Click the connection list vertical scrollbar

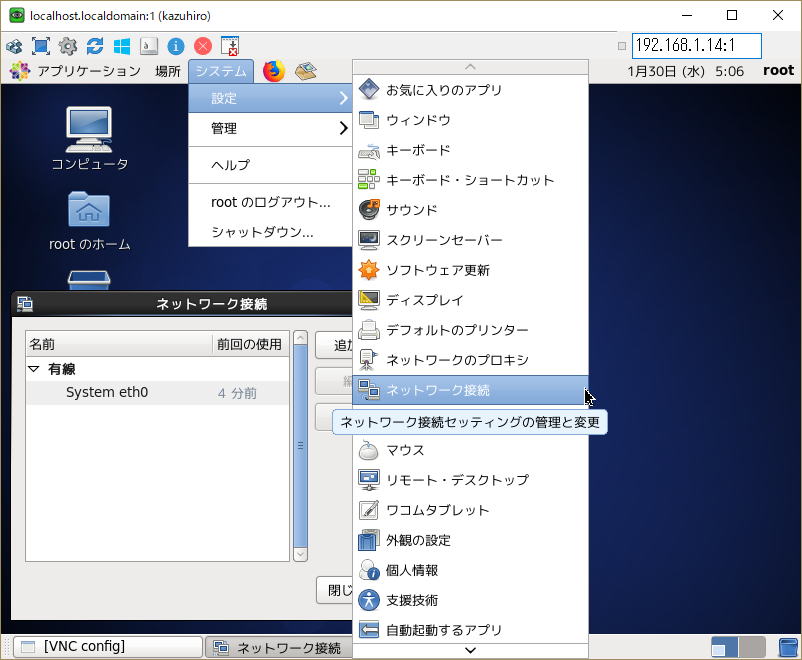tap(300, 446)
